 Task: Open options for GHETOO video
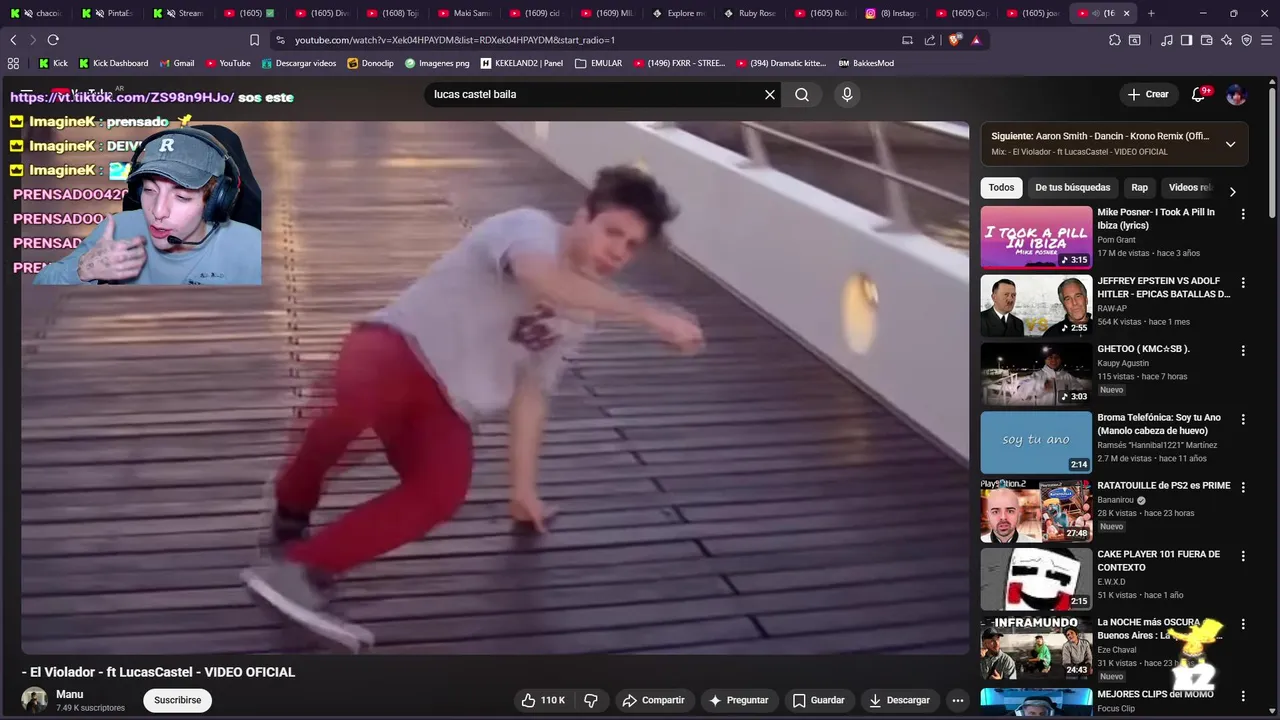[1243, 351]
